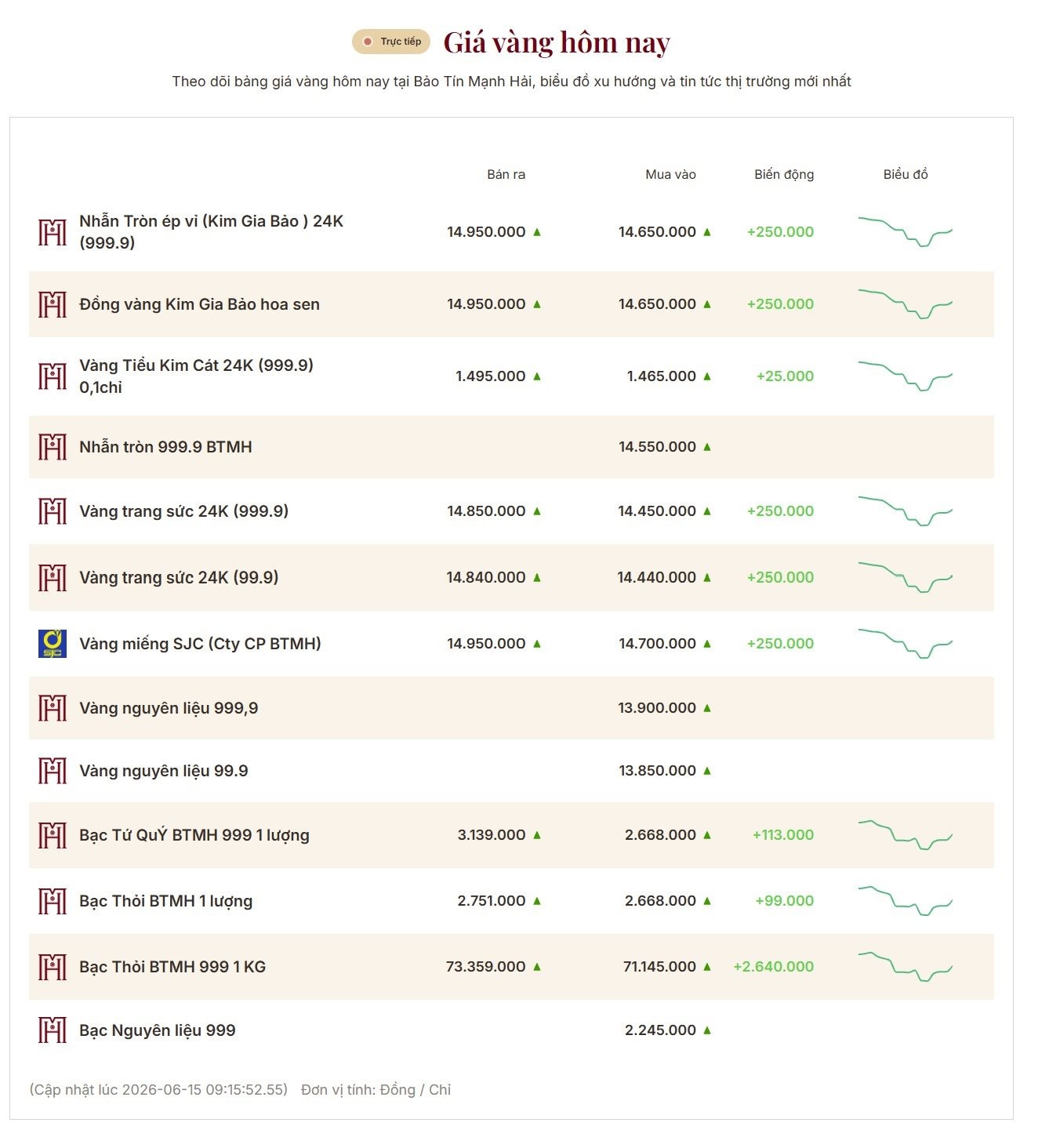Click green up arrow next to 73.359.000
Viewport: 1038px width, 1148px height.
pyautogui.click(x=537, y=967)
